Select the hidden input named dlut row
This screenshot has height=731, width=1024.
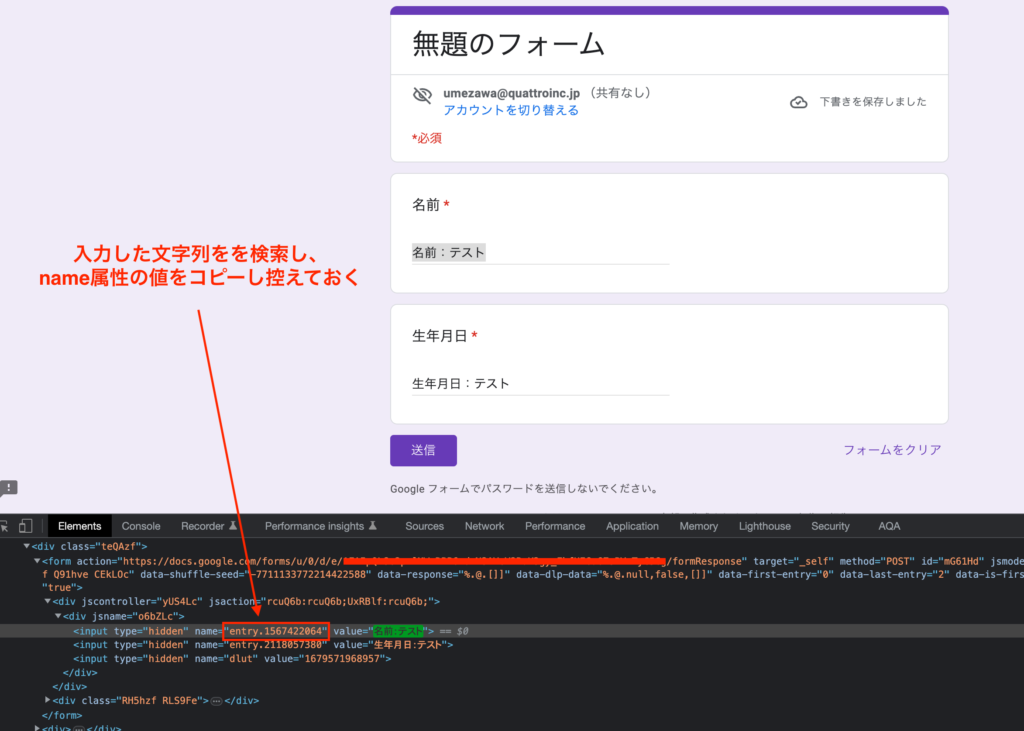(512, 658)
